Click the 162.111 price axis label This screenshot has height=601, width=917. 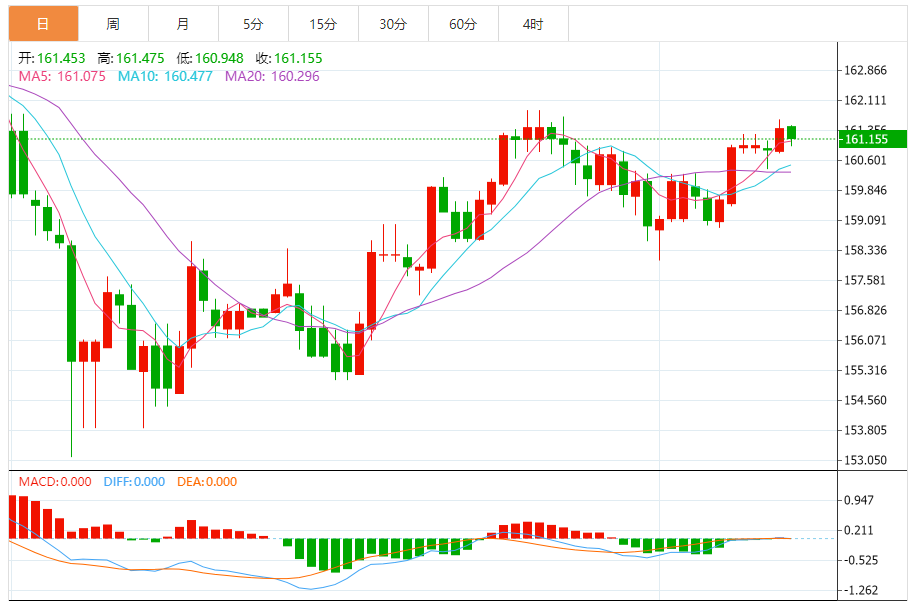point(866,101)
